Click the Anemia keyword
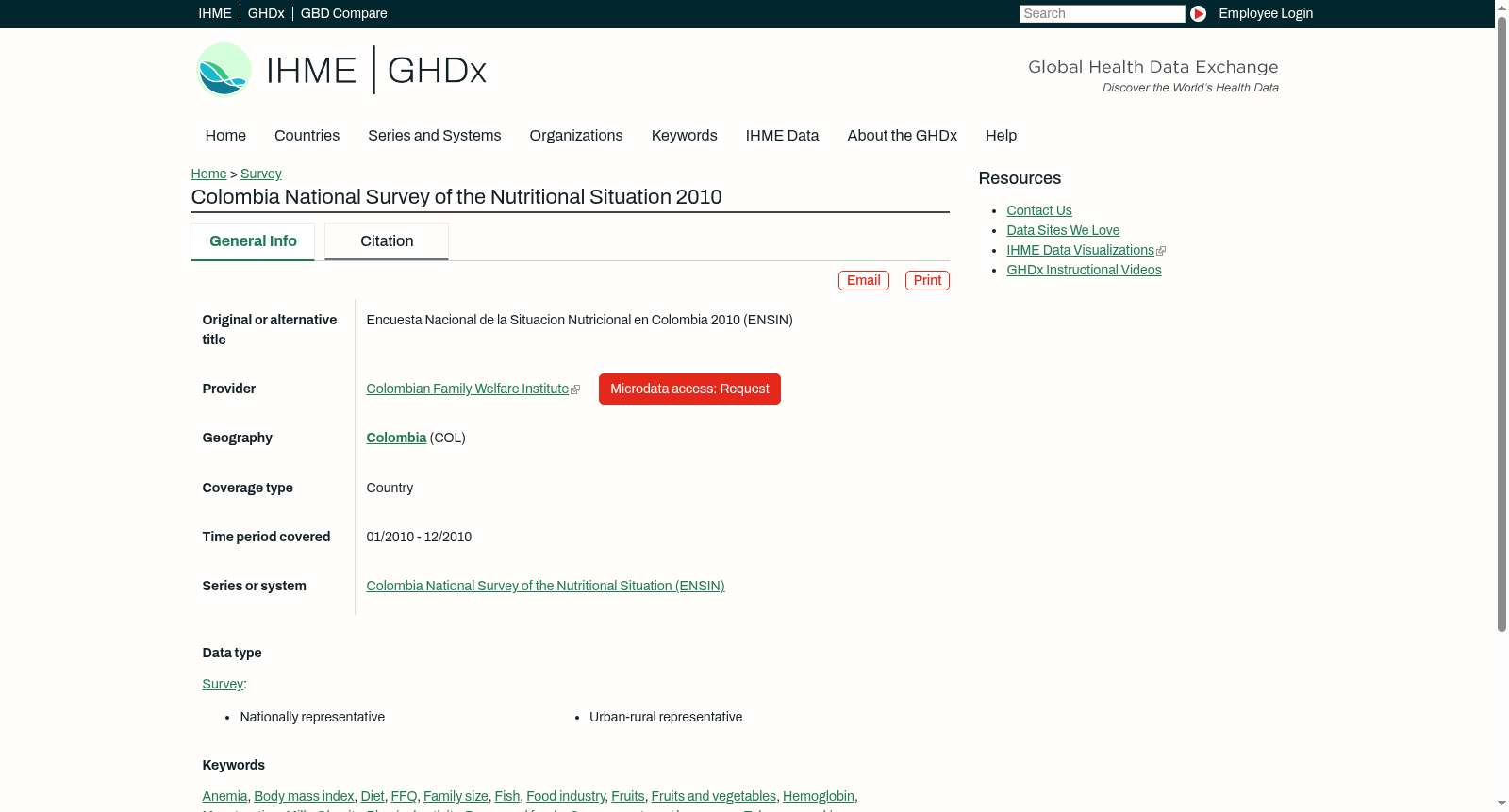 pos(224,796)
